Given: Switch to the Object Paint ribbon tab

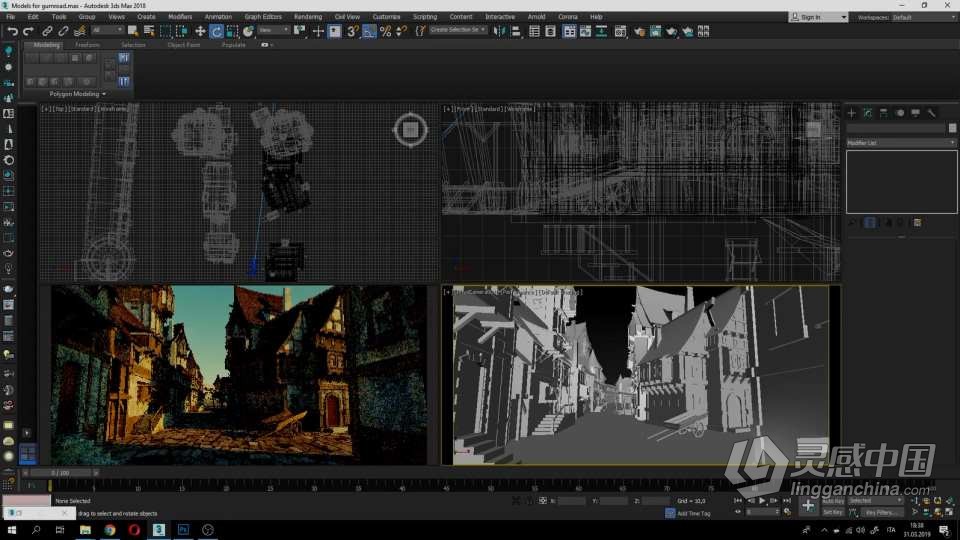Looking at the screenshot, I should 184,45.
